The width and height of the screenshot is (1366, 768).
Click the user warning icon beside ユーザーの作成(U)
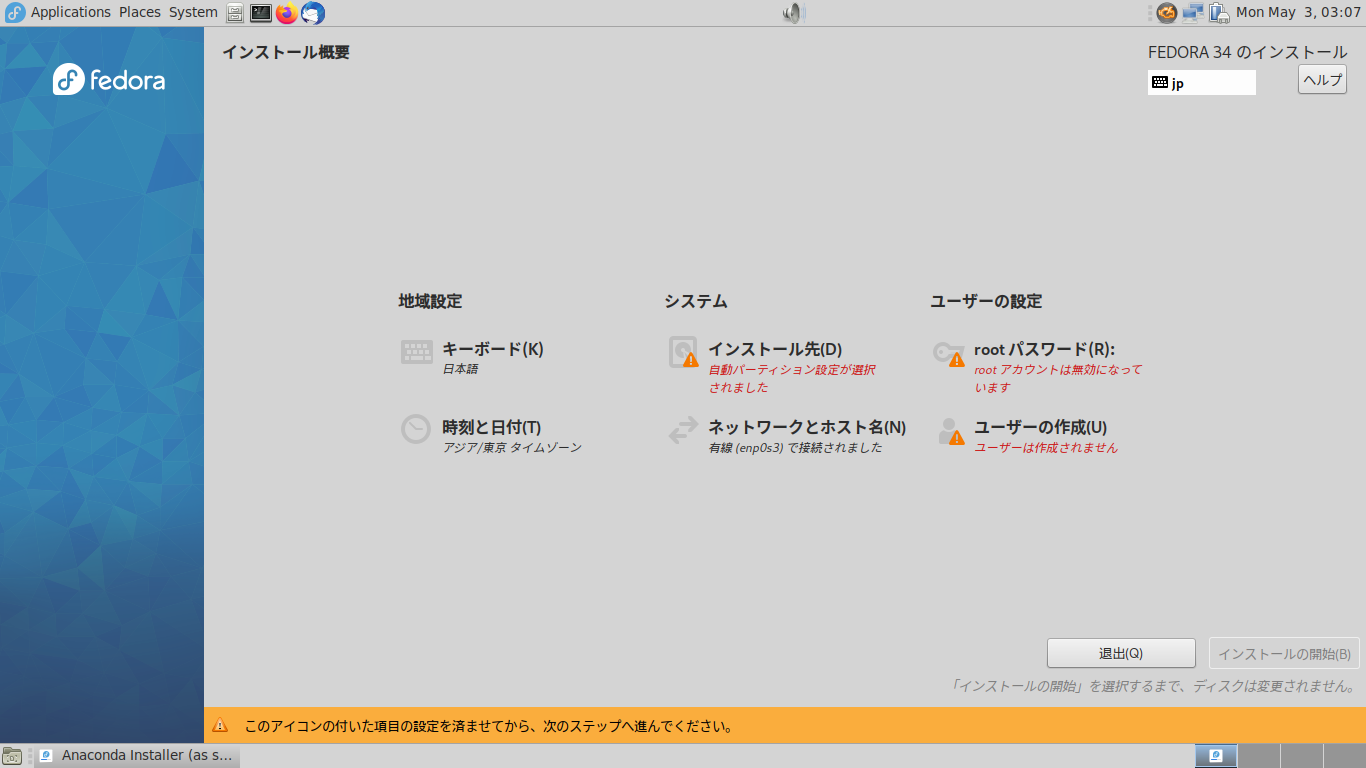(951, 431)
